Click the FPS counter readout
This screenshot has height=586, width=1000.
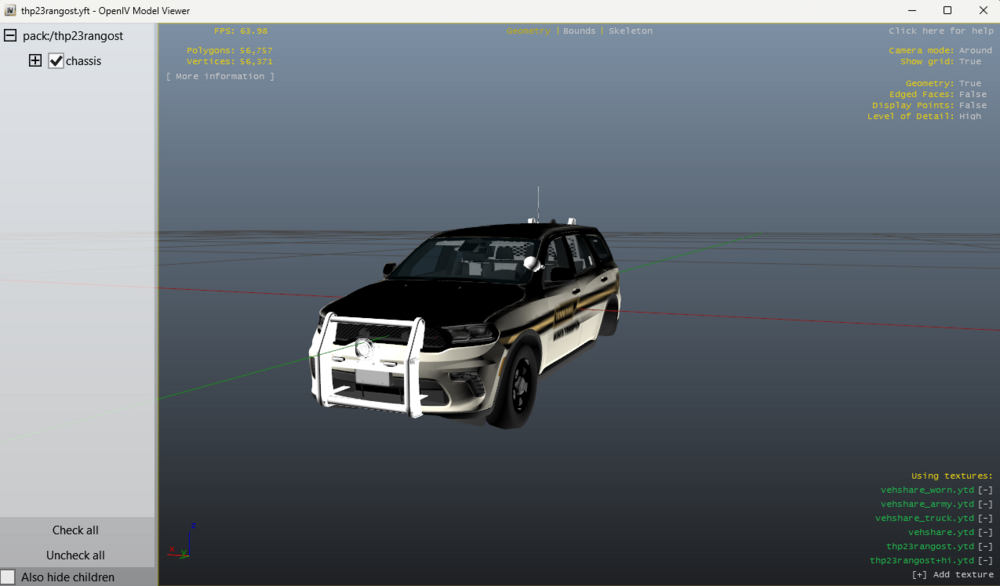point(240,31)
